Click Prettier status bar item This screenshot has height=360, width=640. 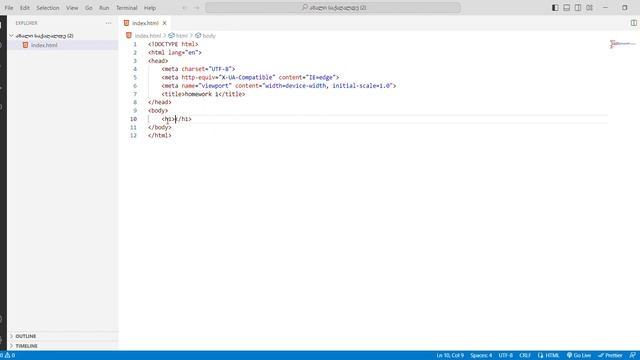610,356
